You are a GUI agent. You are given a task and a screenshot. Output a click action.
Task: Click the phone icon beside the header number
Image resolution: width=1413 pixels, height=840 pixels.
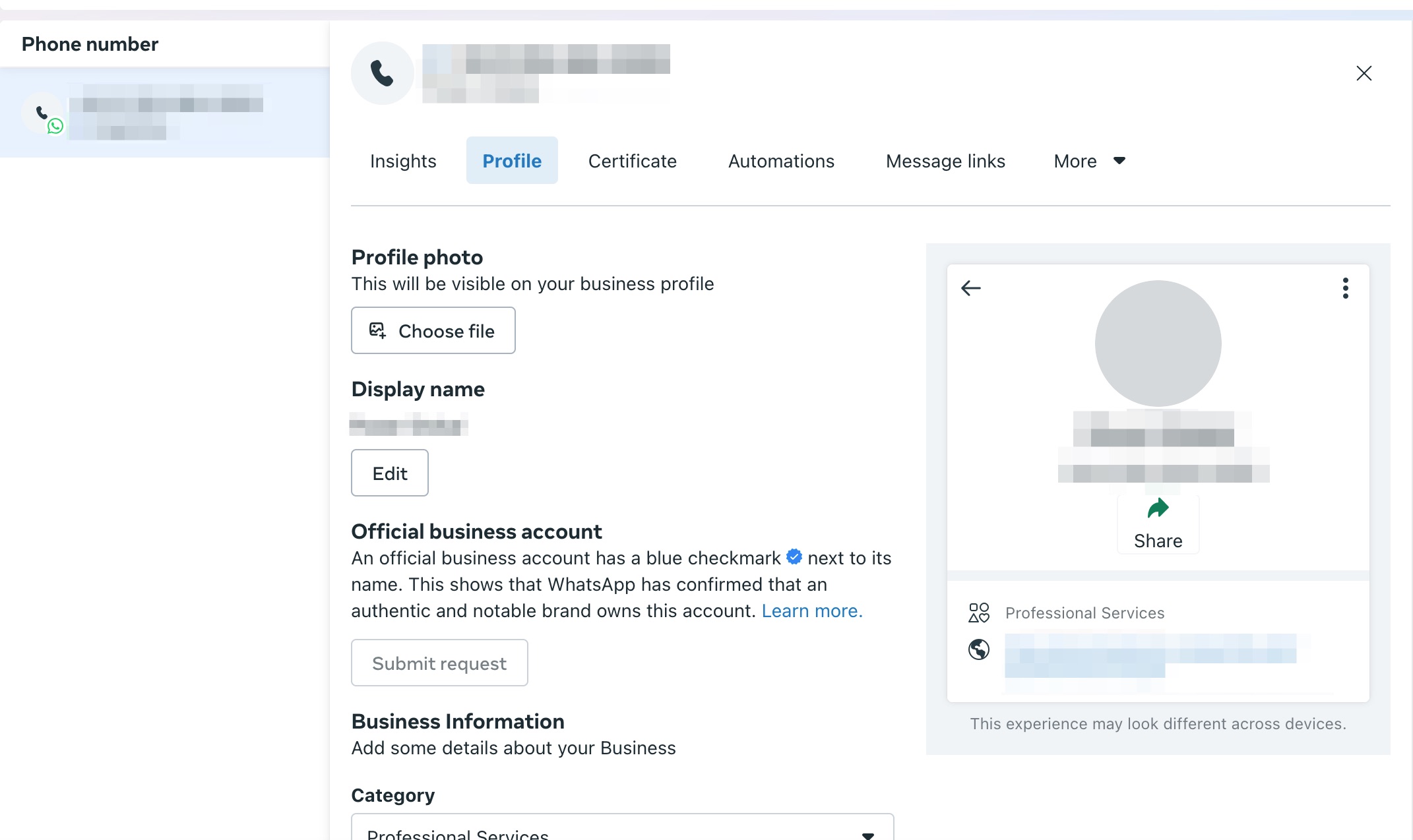pyautogui.click(x=383, y=73)
